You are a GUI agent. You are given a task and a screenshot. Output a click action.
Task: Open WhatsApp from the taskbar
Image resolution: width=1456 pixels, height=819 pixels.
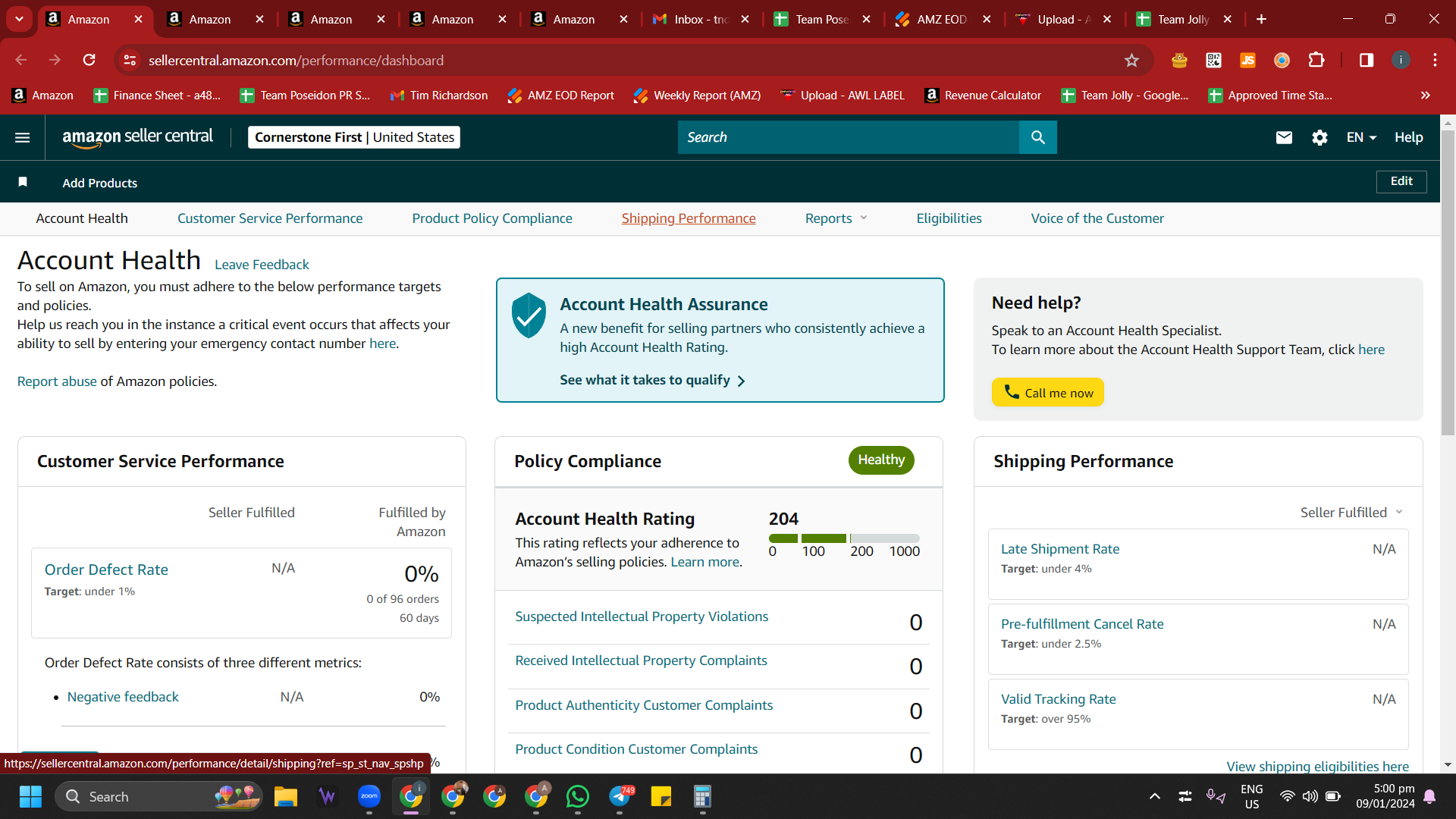[x=578, y=796]
